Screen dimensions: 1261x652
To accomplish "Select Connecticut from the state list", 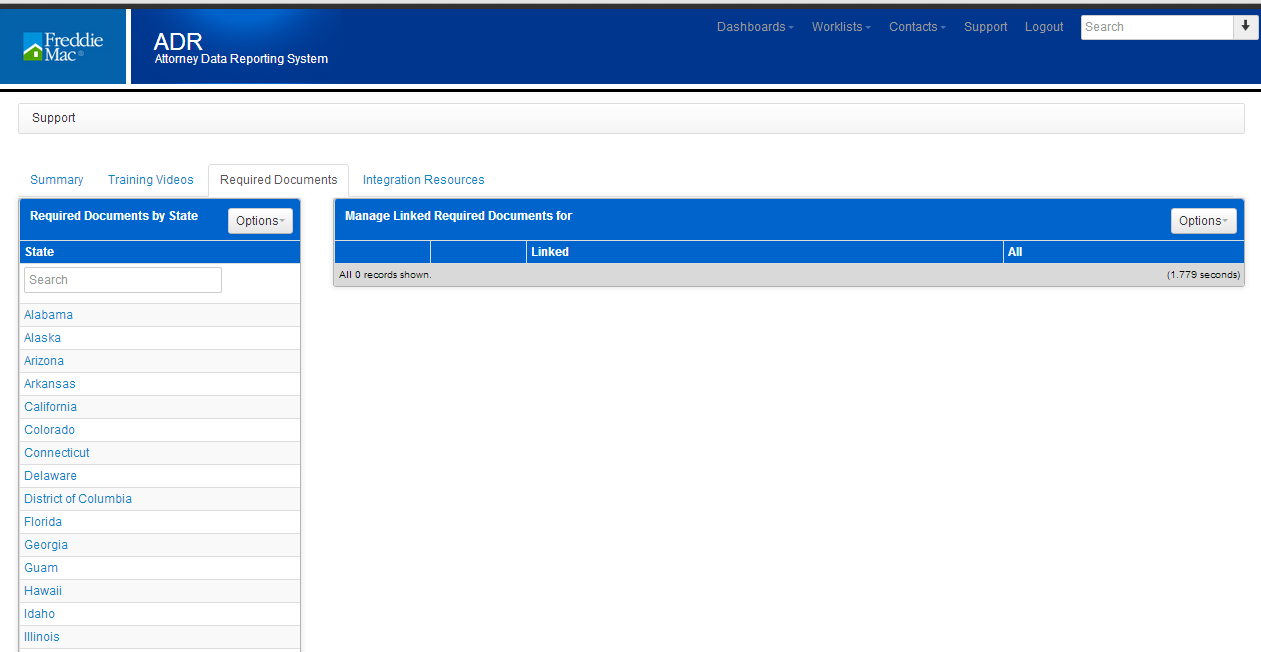I will (57, 453).
